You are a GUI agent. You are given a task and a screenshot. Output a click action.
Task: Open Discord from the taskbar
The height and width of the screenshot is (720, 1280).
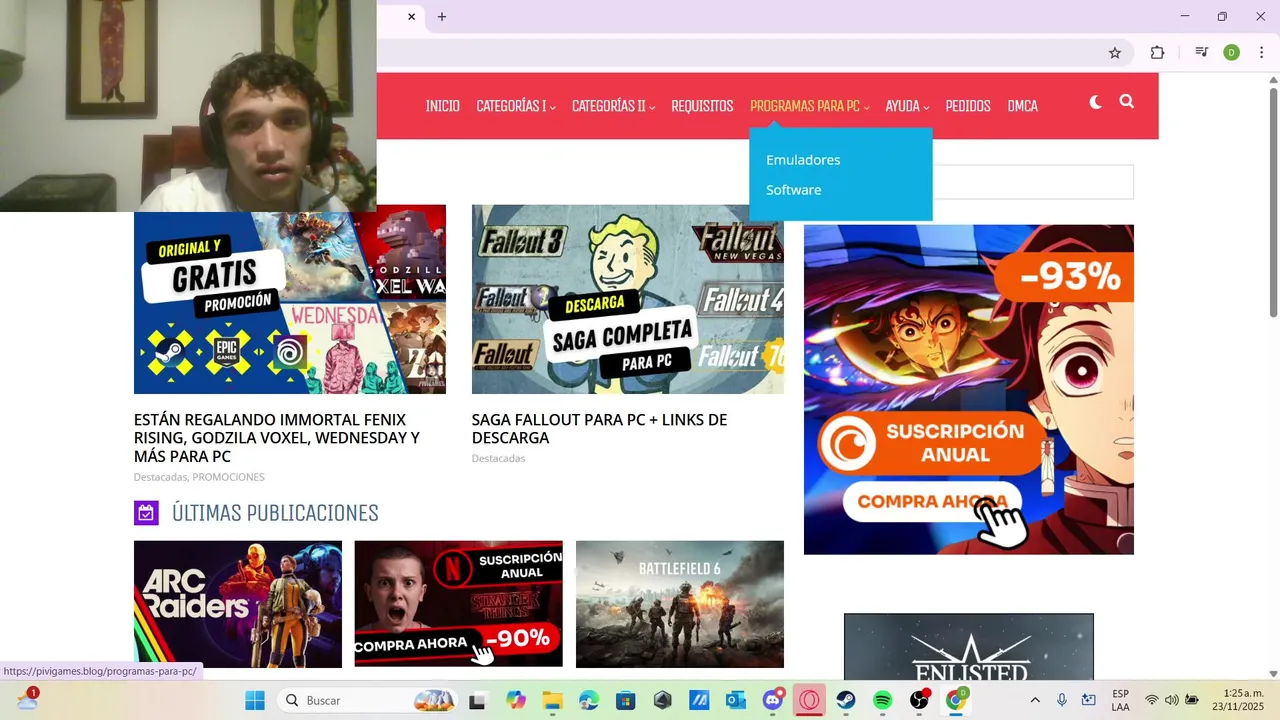pos(772,700)
